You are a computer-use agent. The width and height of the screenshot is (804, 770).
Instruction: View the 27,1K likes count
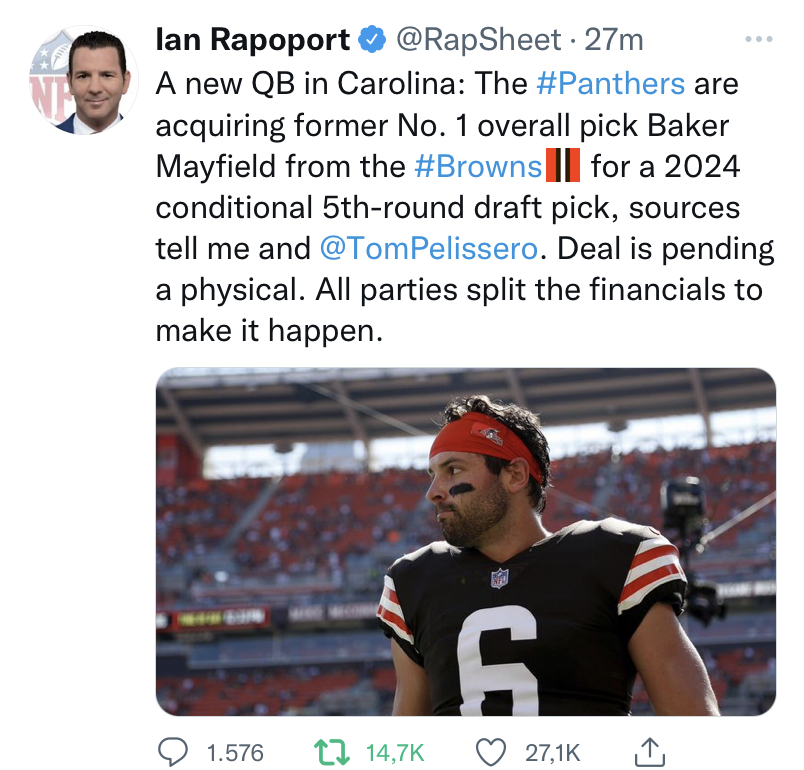552,753
